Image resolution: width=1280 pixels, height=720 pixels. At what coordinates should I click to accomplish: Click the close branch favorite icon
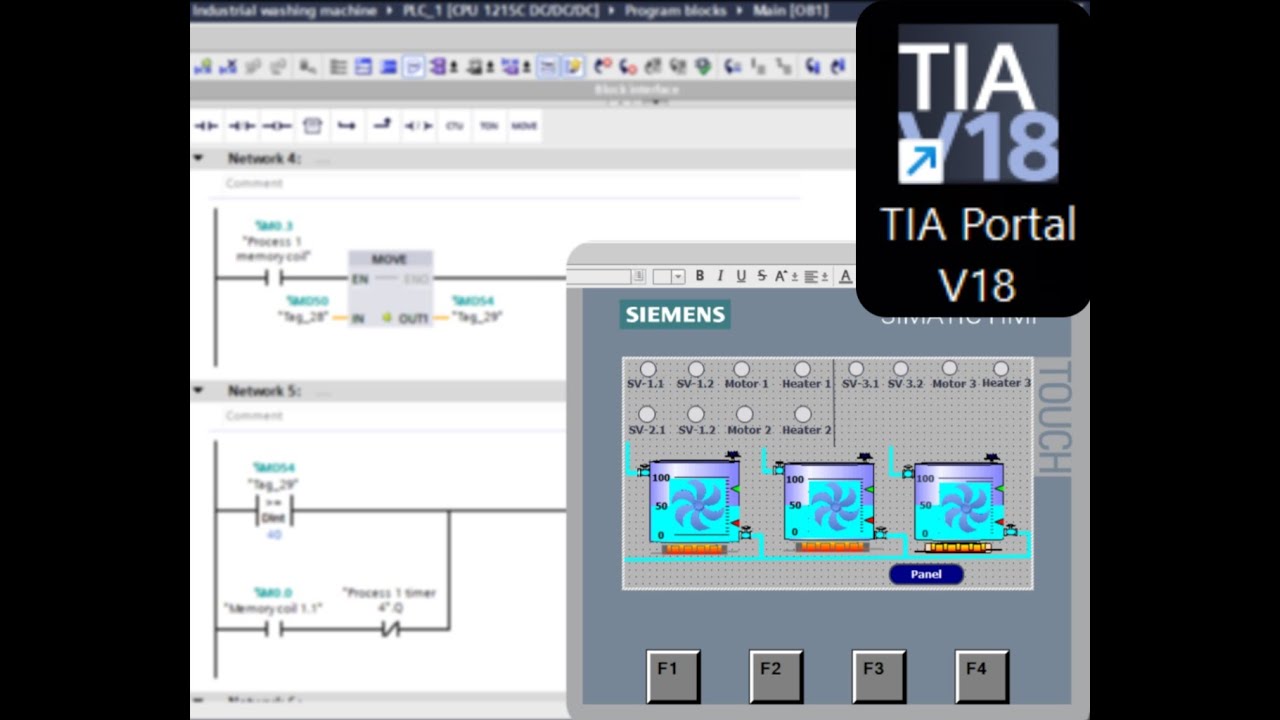[382, 124]
